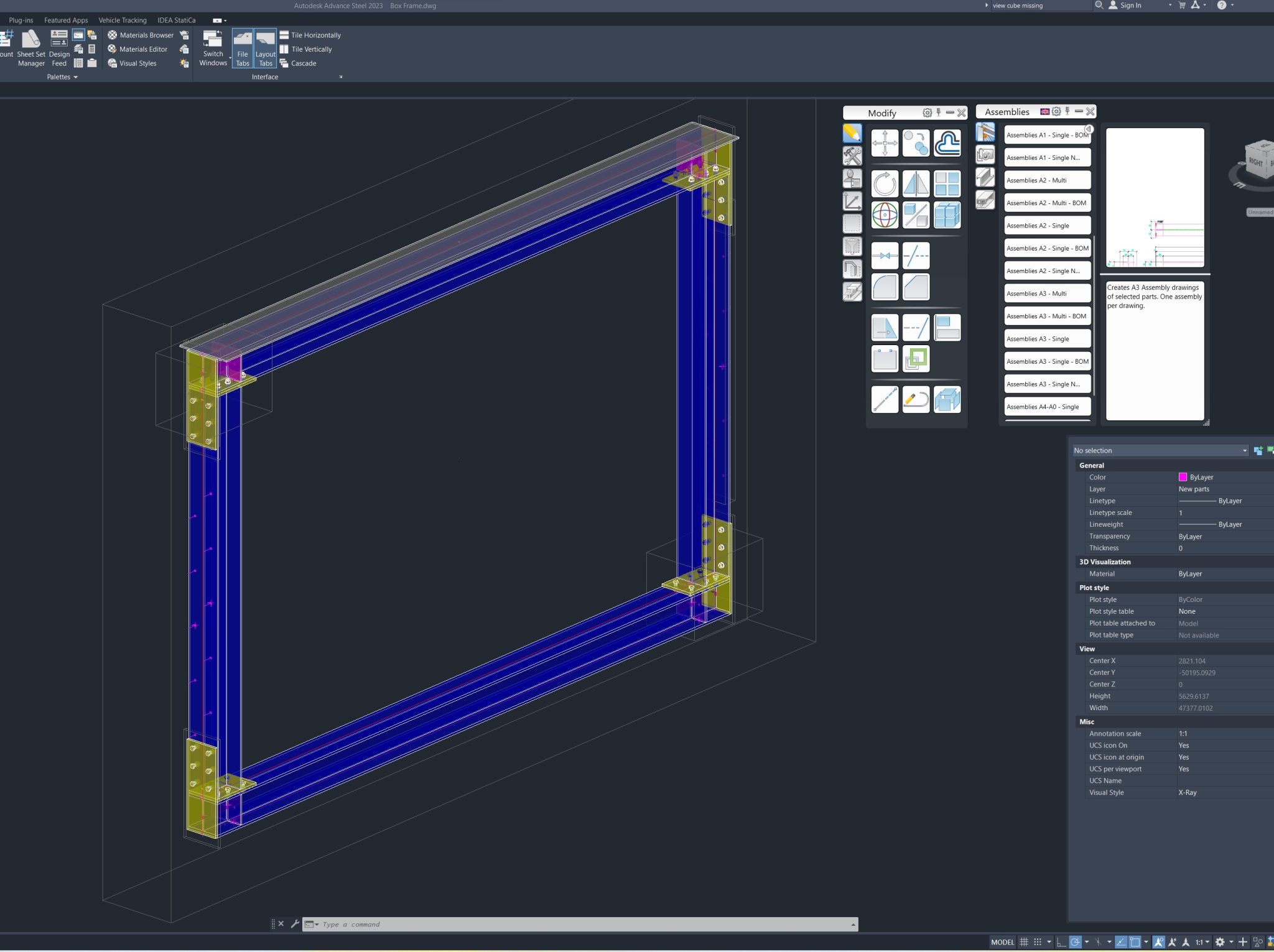1274x952 pixels.
Task: Open the annotation scale 1:1 dropdown
Action: [x=1203, y=942]
